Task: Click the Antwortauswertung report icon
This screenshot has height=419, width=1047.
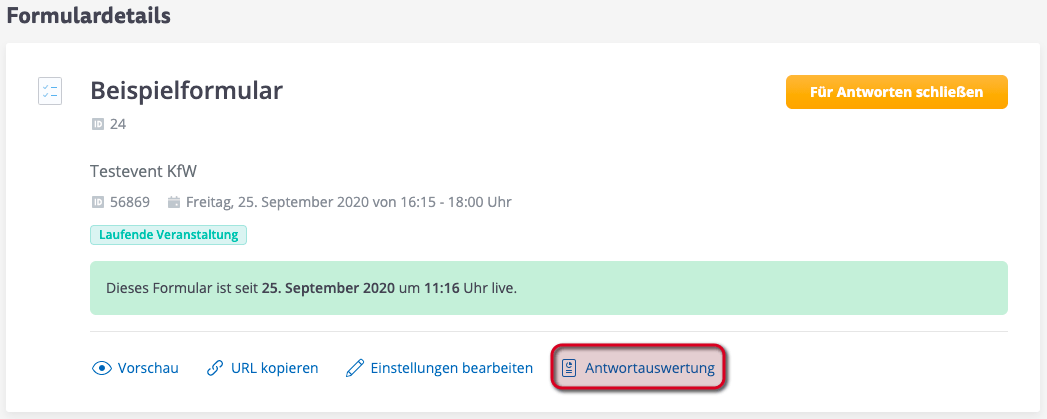Action: (x=569, y=368)
